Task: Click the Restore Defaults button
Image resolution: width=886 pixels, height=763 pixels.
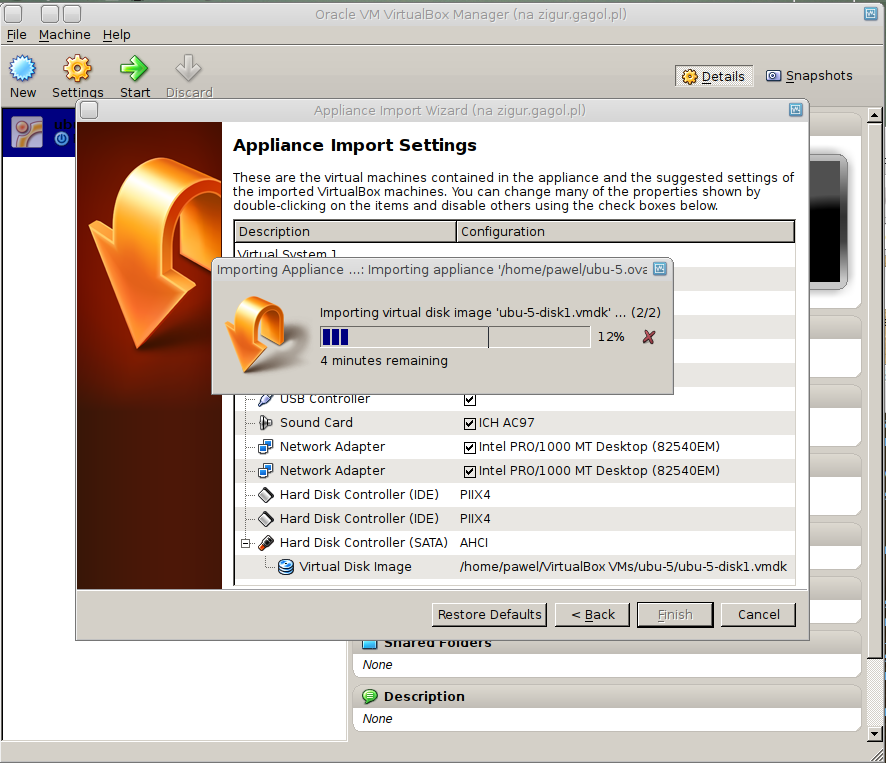Action: pyautogui.click(x=490, y=614)
